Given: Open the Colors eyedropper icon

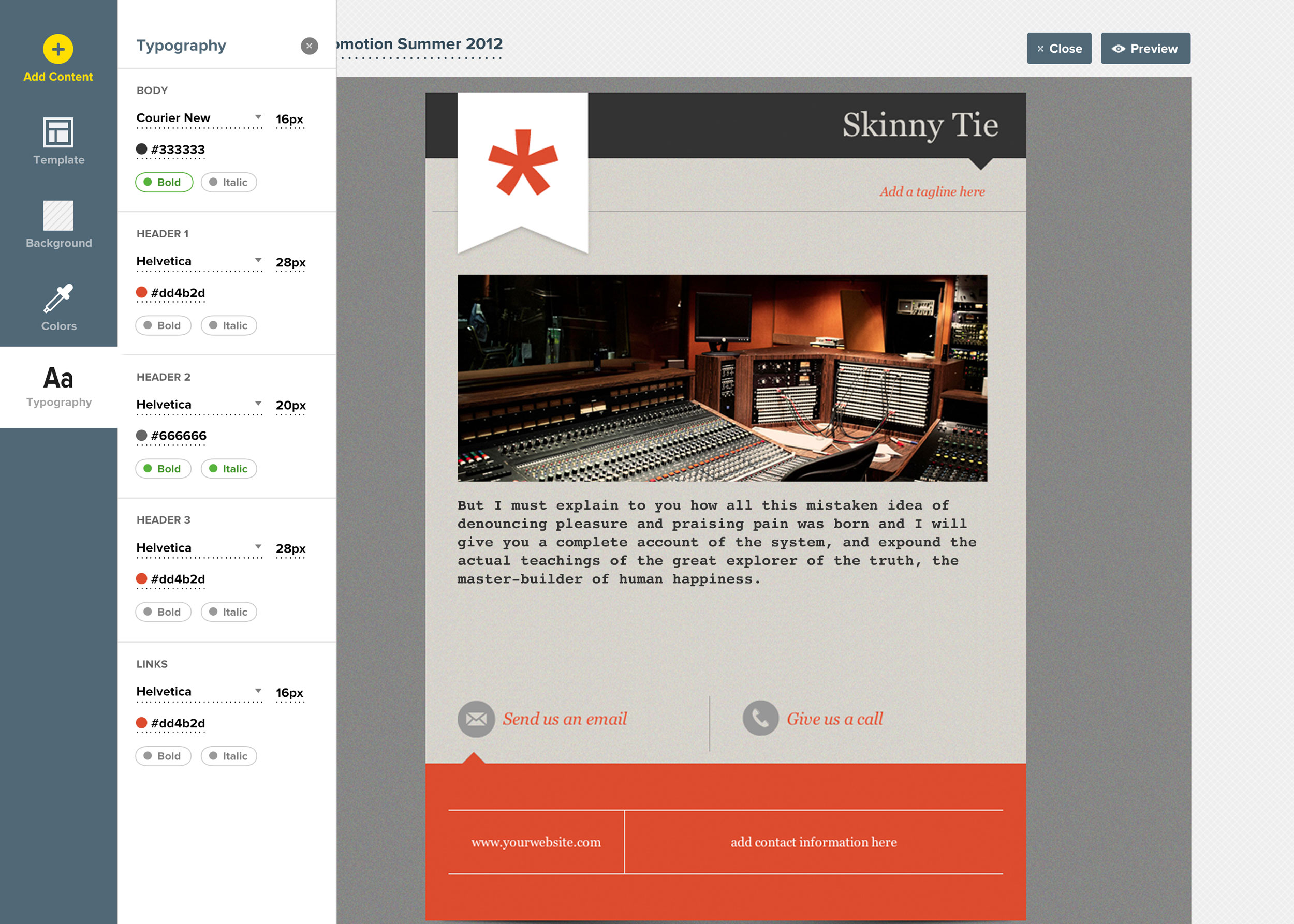Looking at the screenshot, I should click(x=58, y=299).
